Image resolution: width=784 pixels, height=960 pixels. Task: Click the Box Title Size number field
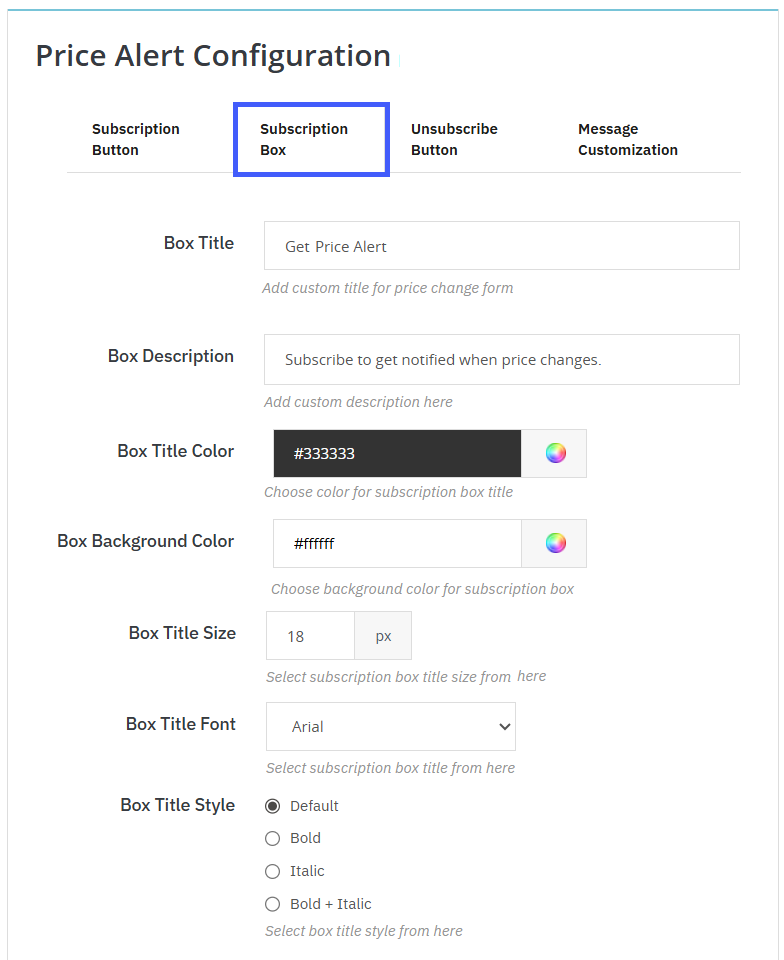click(x=310, y=636)
